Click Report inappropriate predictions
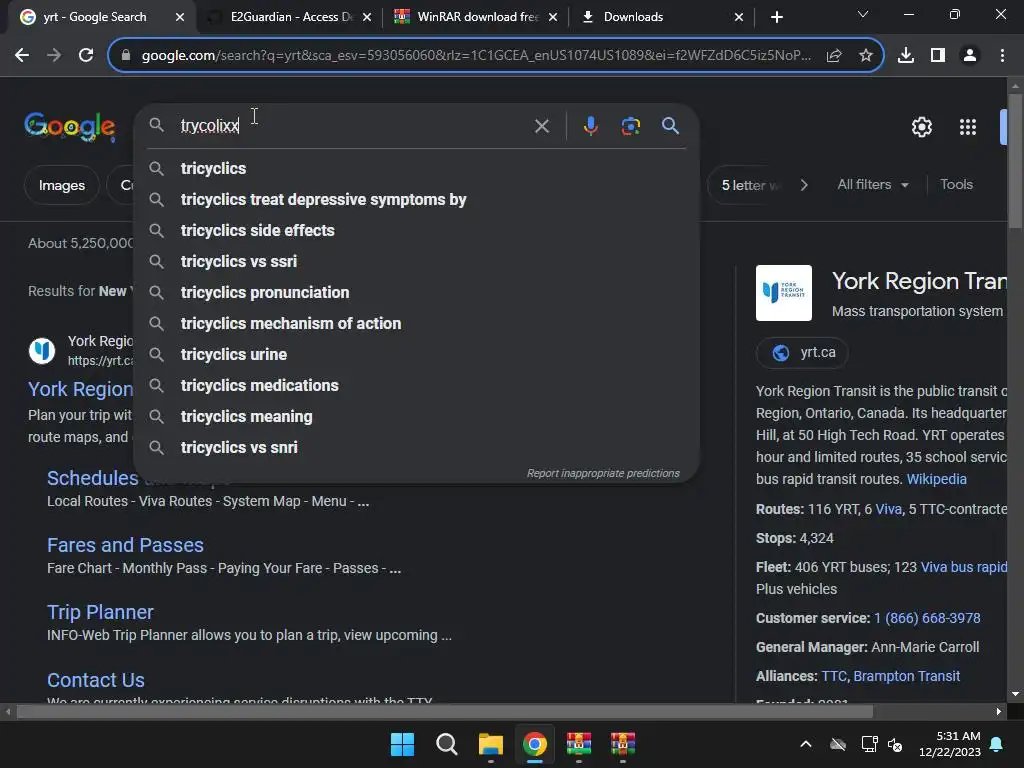The width and height of the screenshot is (1024, 768). 603,473
